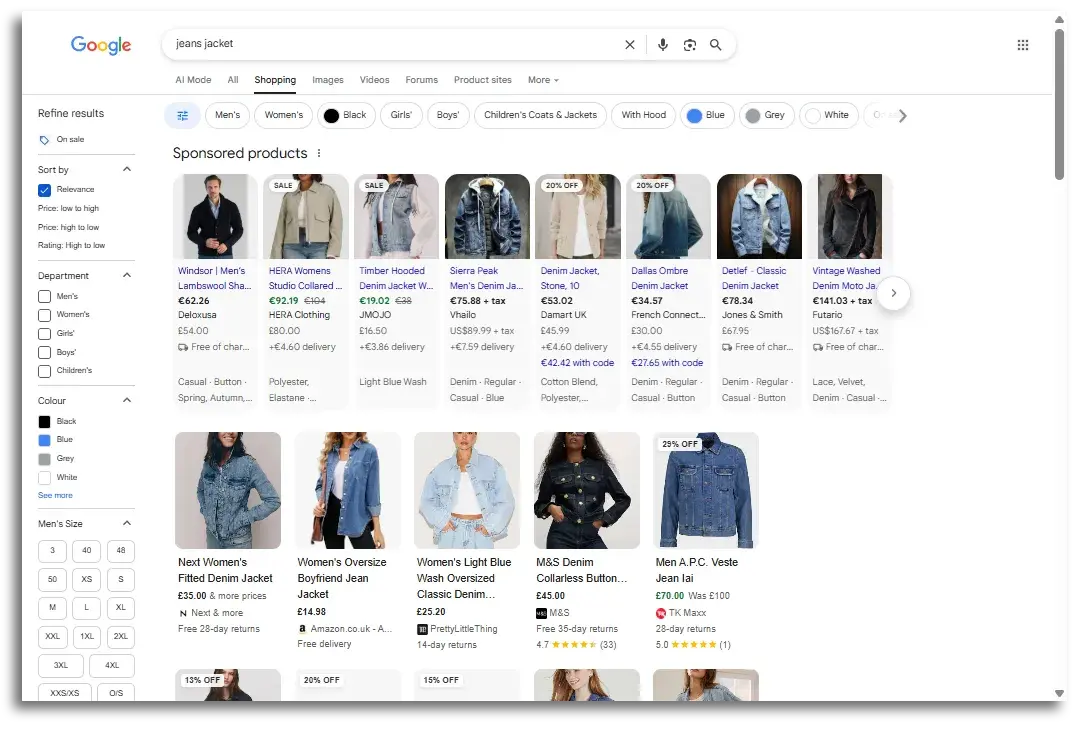The height and width of the screenshot is (730, 1080).
Task: Select the Children's Coats & Jackets chip
Action: pos(541,115)
